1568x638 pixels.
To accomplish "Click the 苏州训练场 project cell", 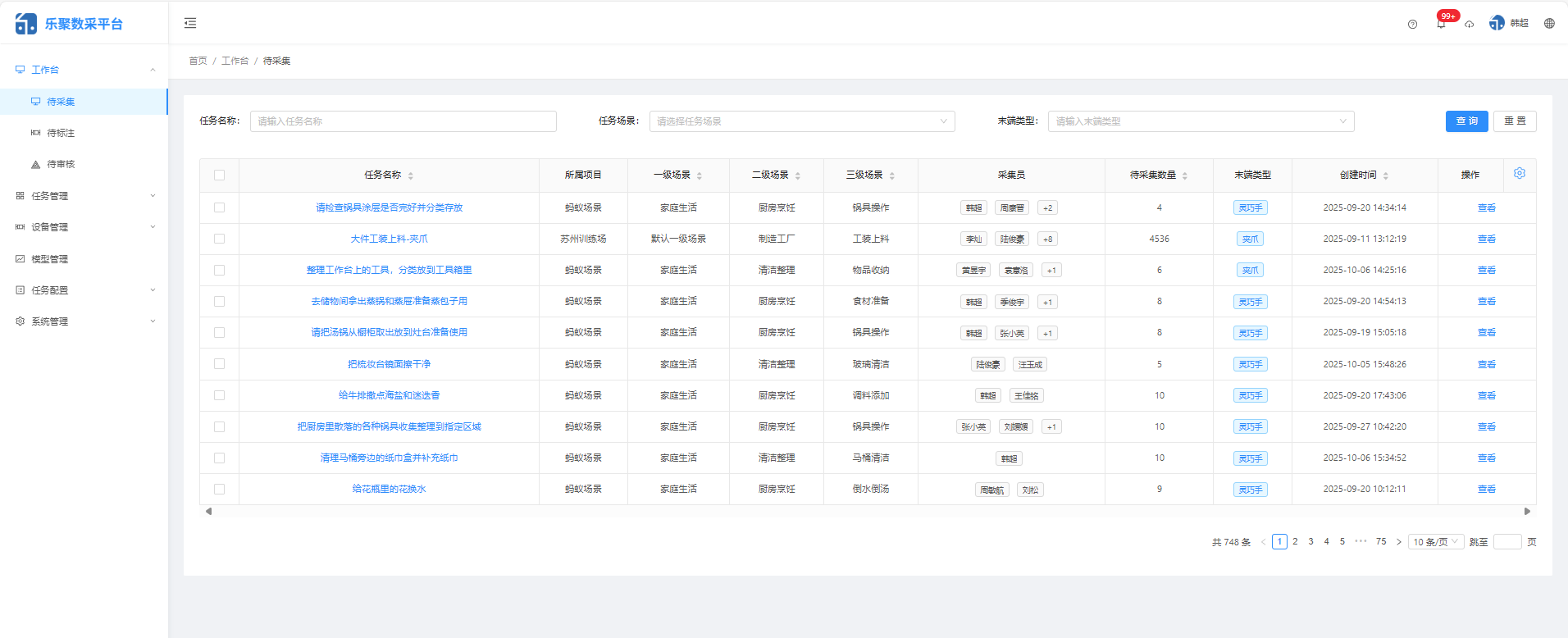I will (583, 239).
